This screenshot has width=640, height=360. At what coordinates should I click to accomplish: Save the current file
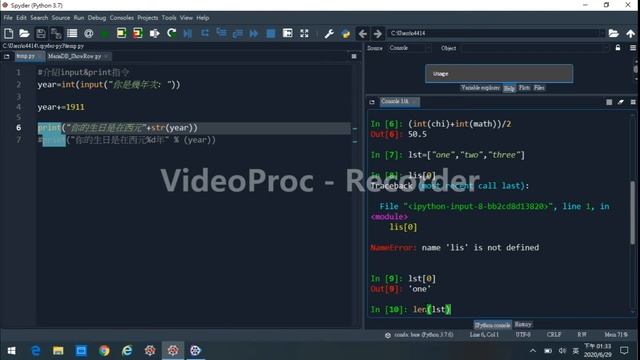click(x=41, y=33)
